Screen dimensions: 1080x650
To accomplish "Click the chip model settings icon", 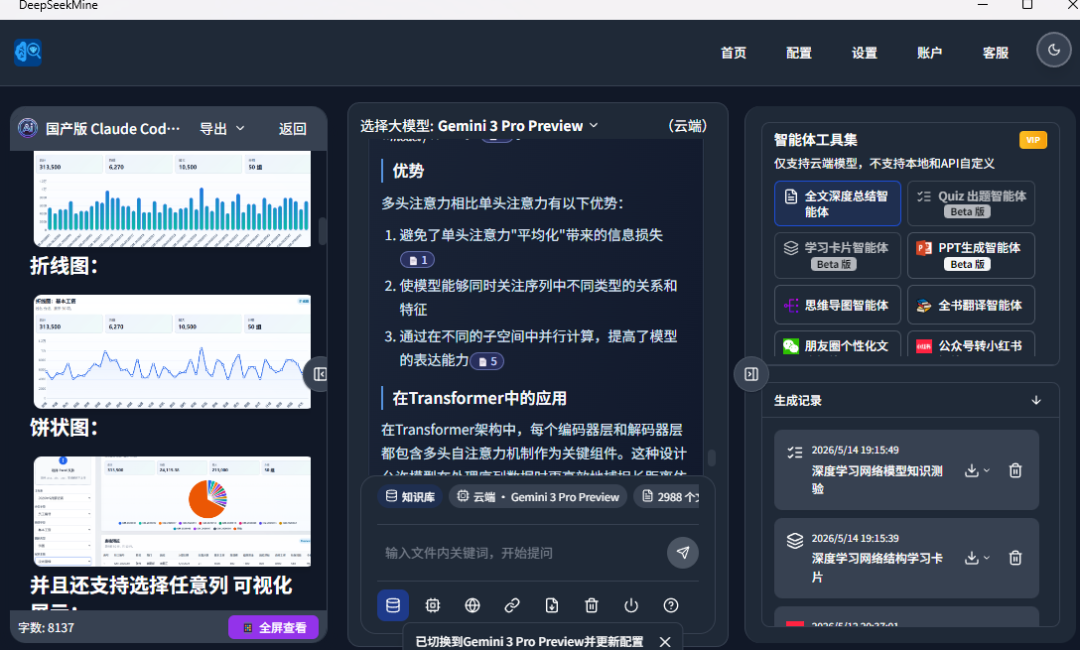I will coord(433,605).
